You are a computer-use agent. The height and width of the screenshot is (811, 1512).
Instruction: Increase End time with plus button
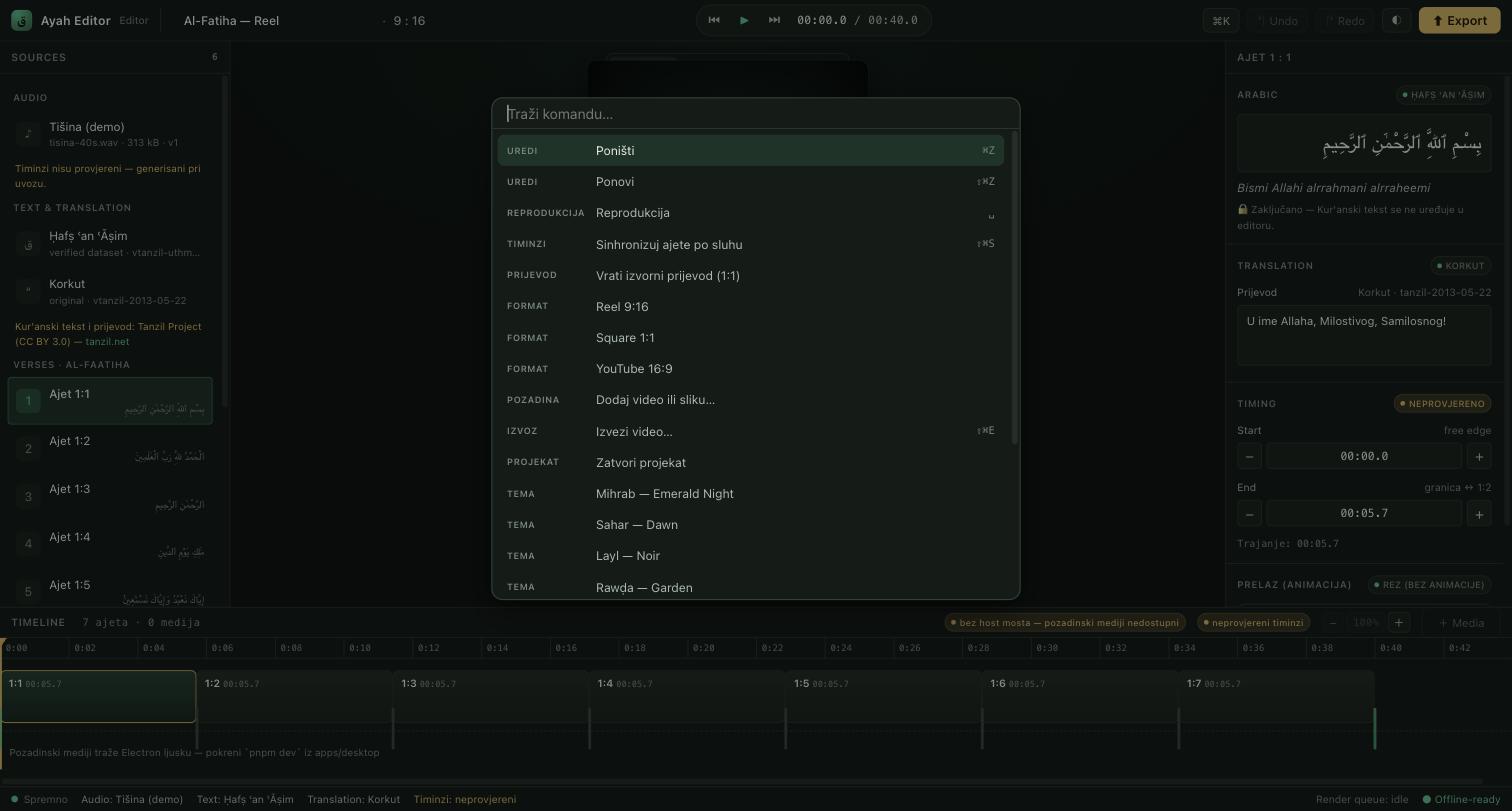1479,514
